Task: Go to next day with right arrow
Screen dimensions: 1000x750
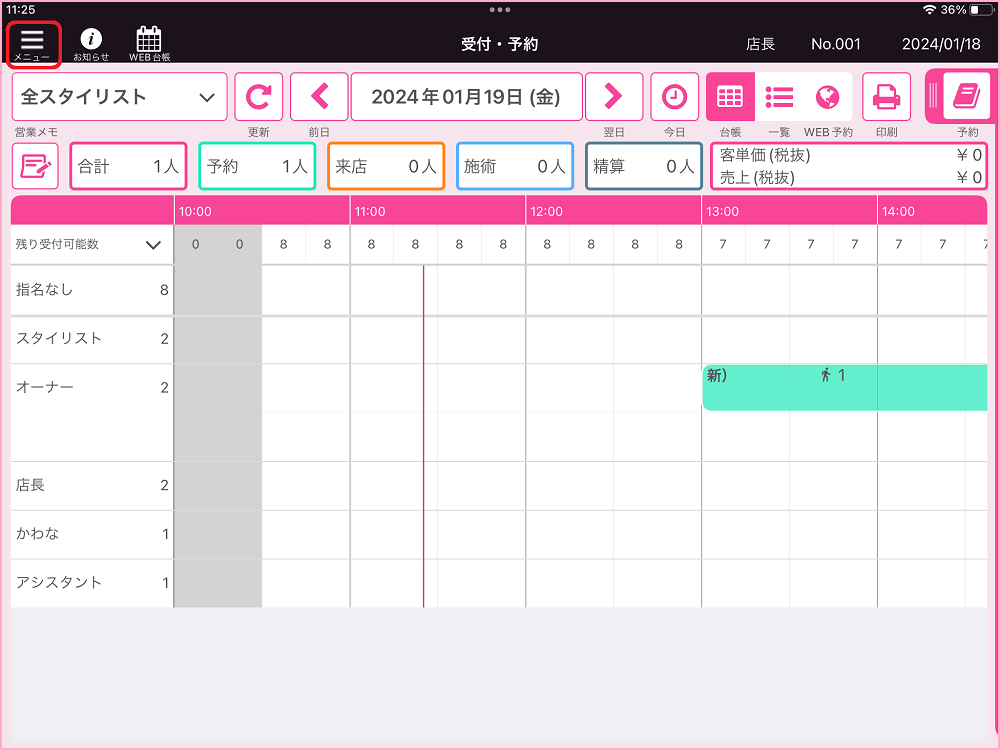Action: point(613,97)
